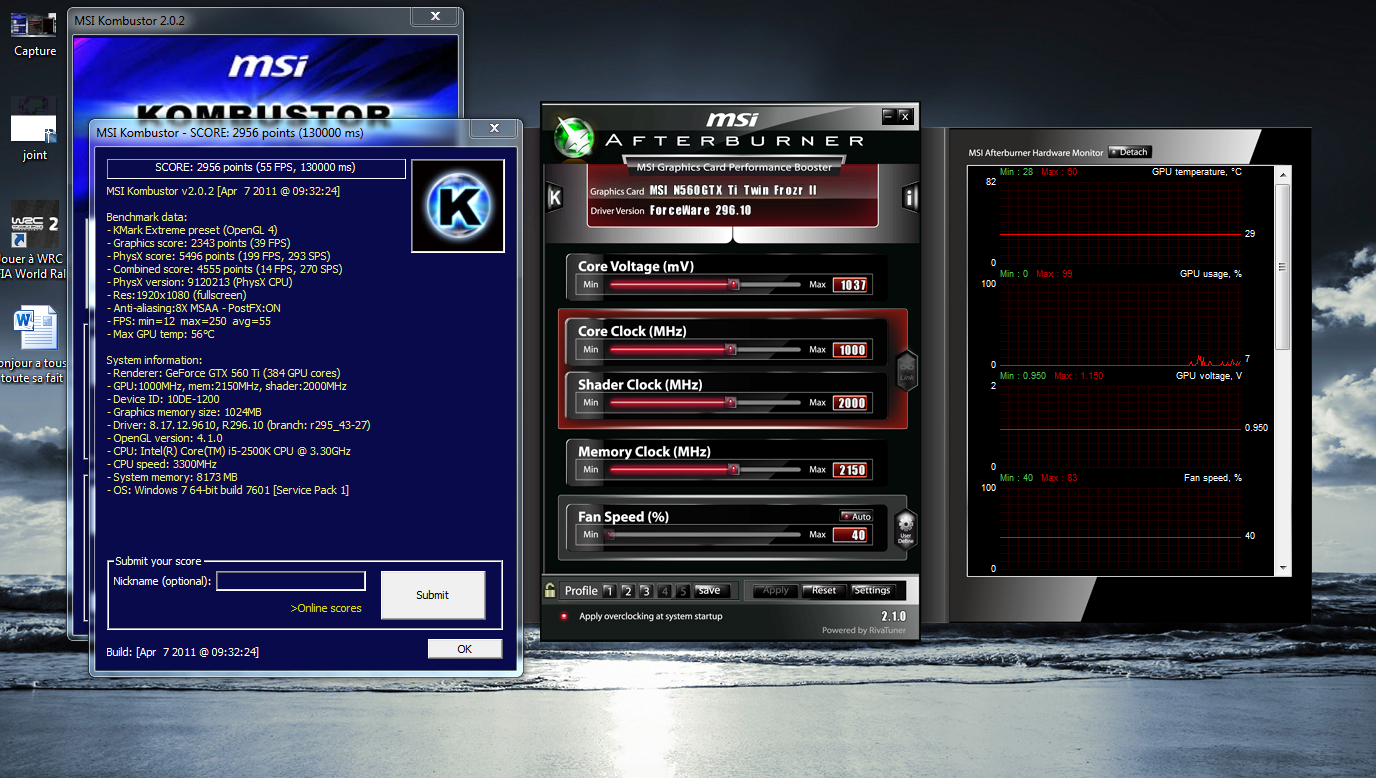Screen dimensions: 1376x778
Task: Click the Core Voltage slider handle
Action: pos(733,284)
